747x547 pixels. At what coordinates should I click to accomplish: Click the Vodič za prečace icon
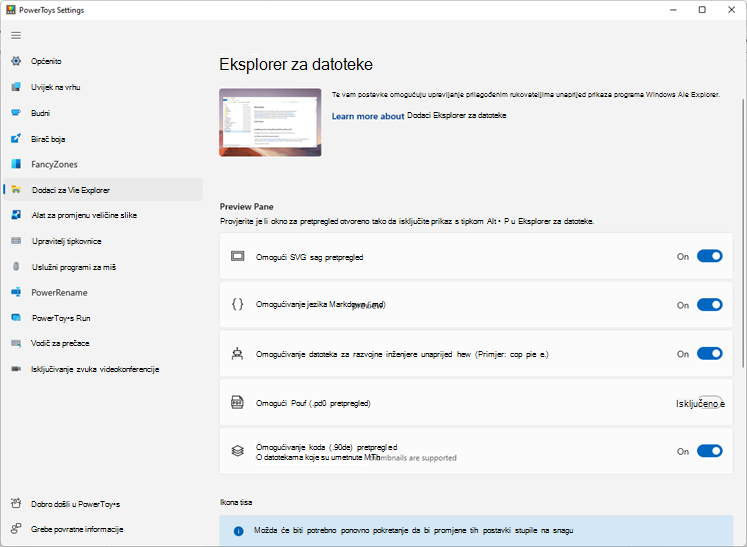tap(16, 343)
